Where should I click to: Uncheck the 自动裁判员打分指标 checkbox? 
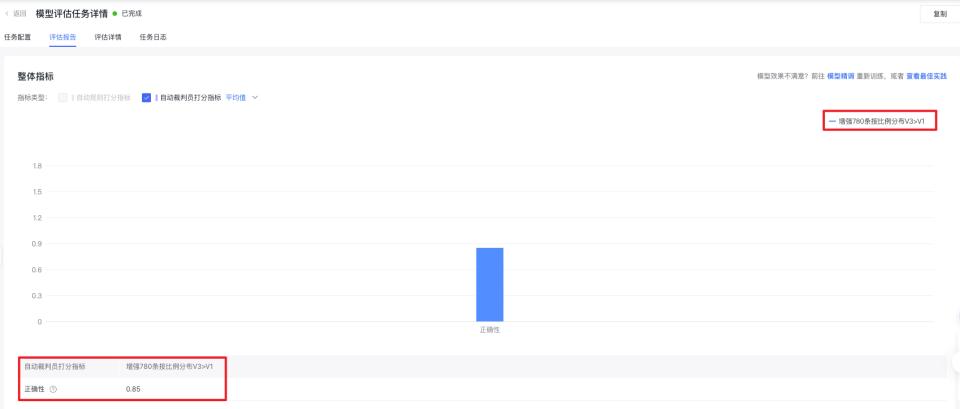(146, 97)
